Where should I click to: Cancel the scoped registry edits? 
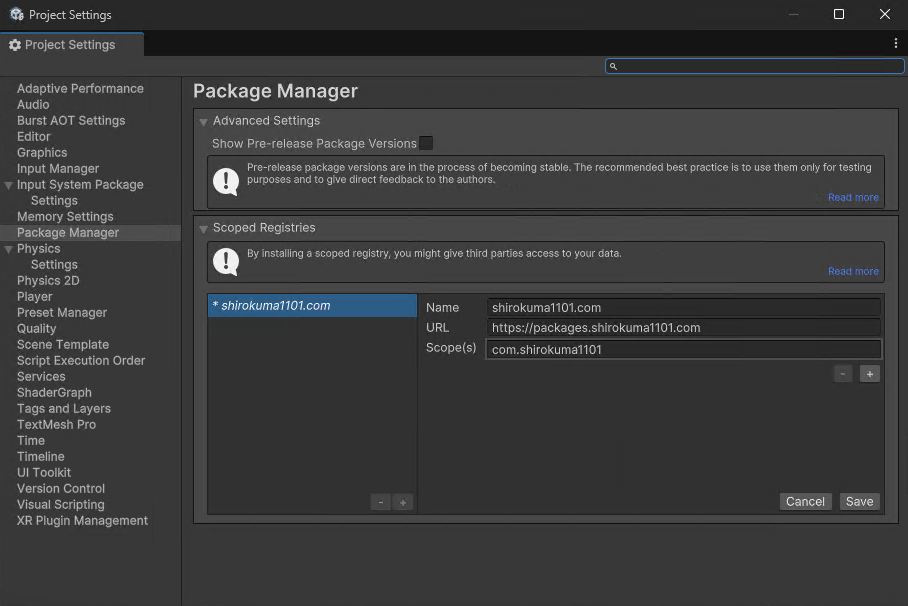pos(805,502)
